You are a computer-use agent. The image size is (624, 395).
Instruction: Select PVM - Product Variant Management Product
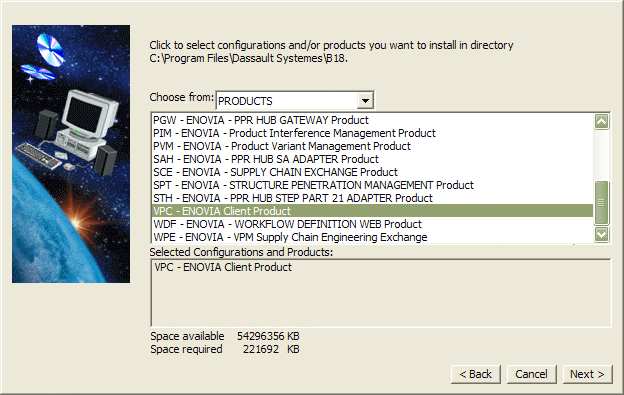point(372,146)
